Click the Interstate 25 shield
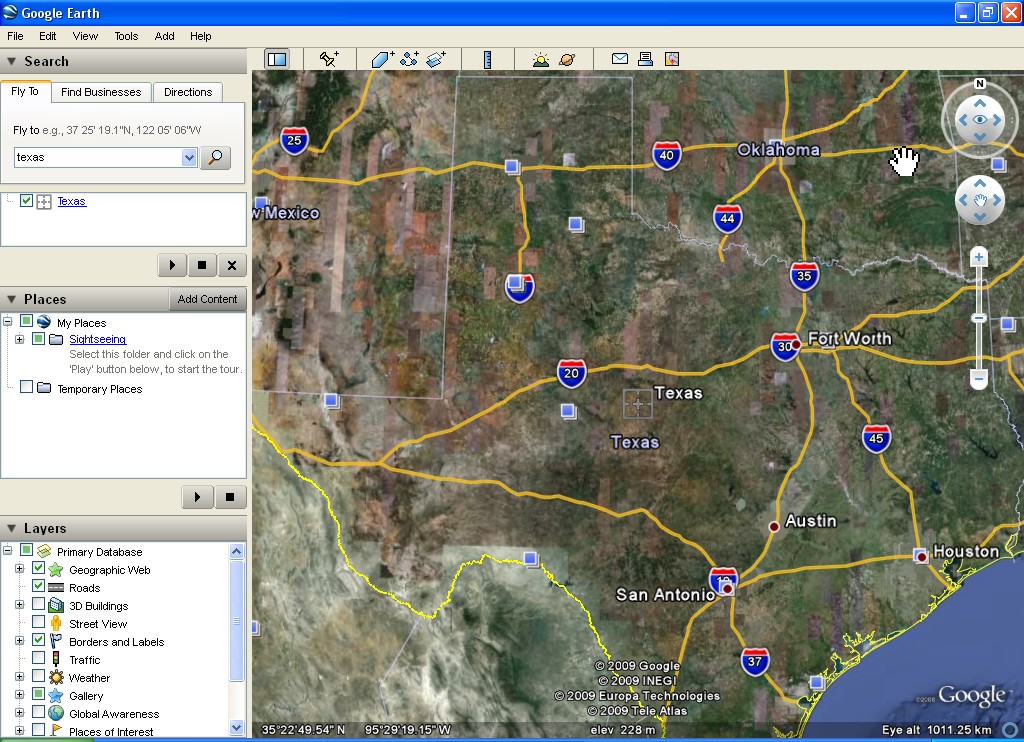This screenshot has width=1024, height=742. coord(294,140)
